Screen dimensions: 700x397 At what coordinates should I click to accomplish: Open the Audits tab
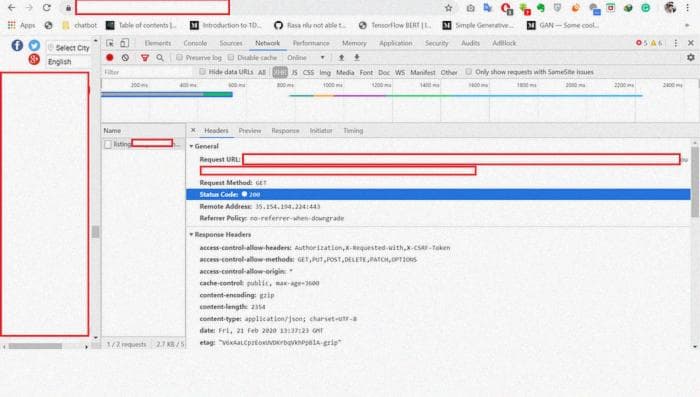470,43
